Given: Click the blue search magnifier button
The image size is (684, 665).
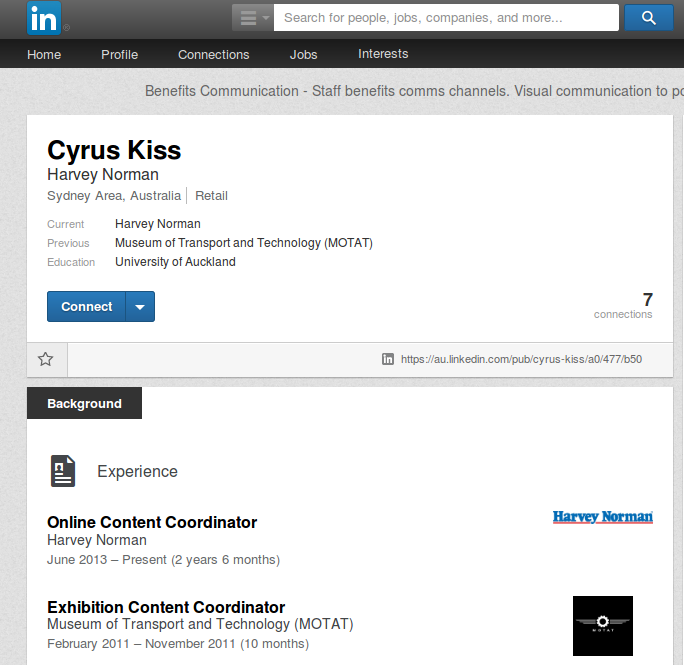Looking at the screenshot, I should (648, 17).
